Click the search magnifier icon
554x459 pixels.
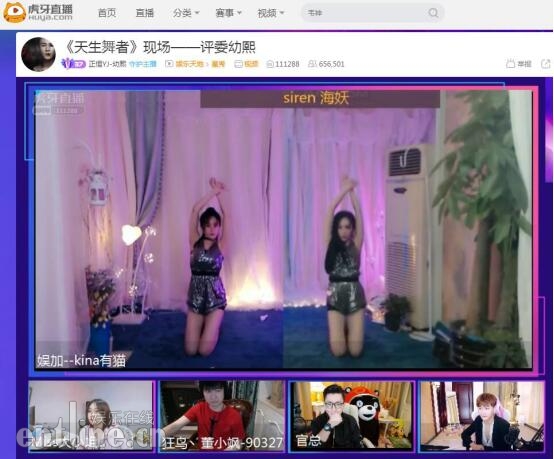[433, 13]
